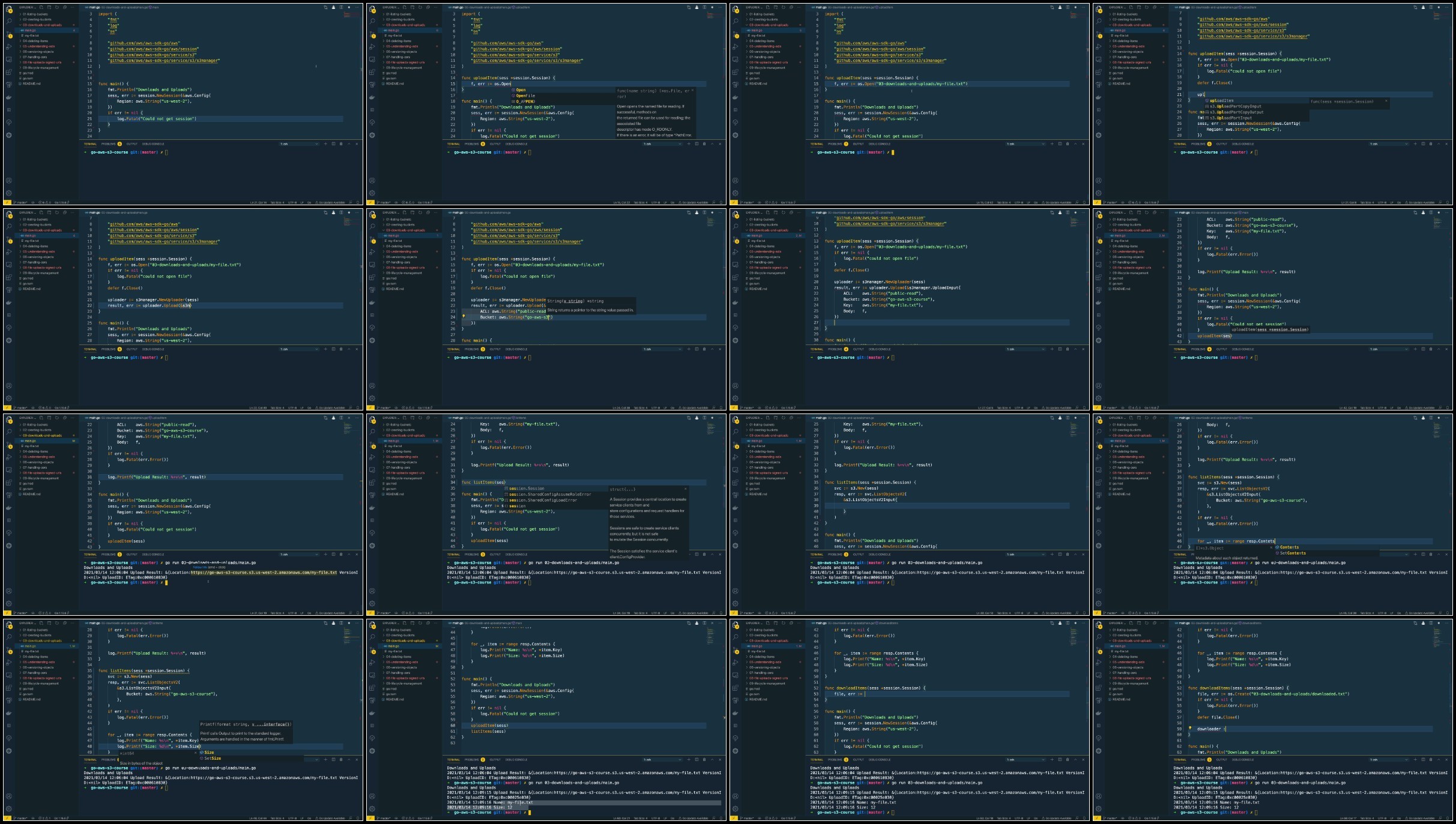Image resolution: width=1456 pixels, height=824 pixels.
Task: Open Accounts icon in the 'downloader :' frame
Action: click(1099, 796)
